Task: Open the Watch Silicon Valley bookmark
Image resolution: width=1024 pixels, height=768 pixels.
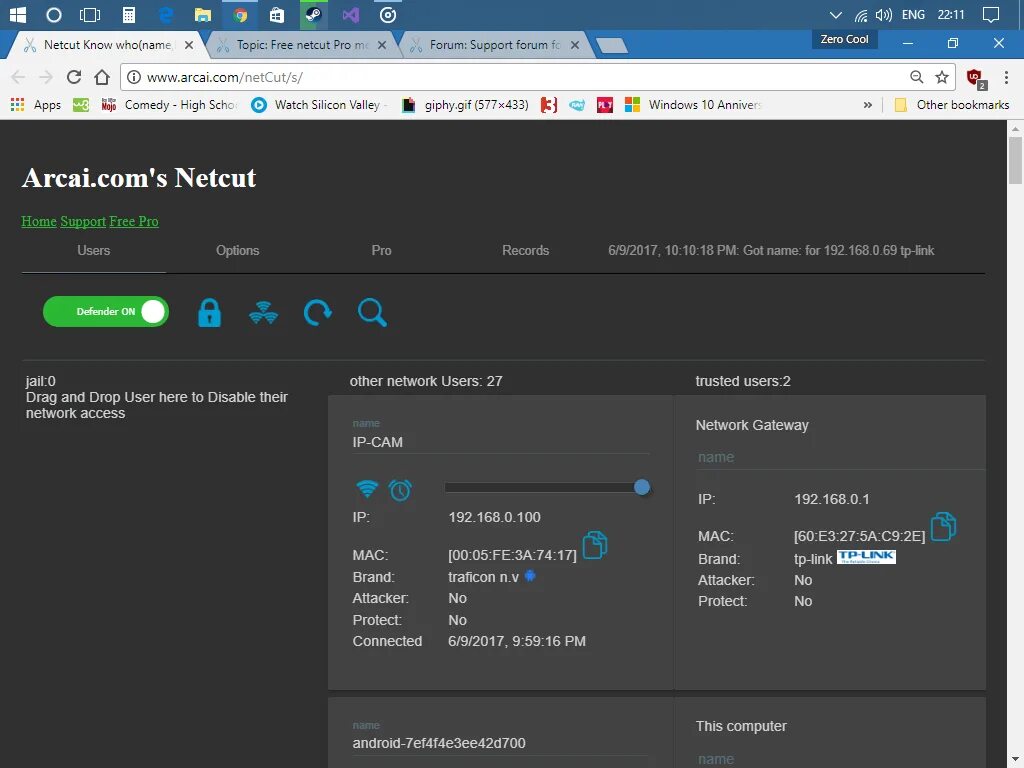Action: [x=320, y=104]
